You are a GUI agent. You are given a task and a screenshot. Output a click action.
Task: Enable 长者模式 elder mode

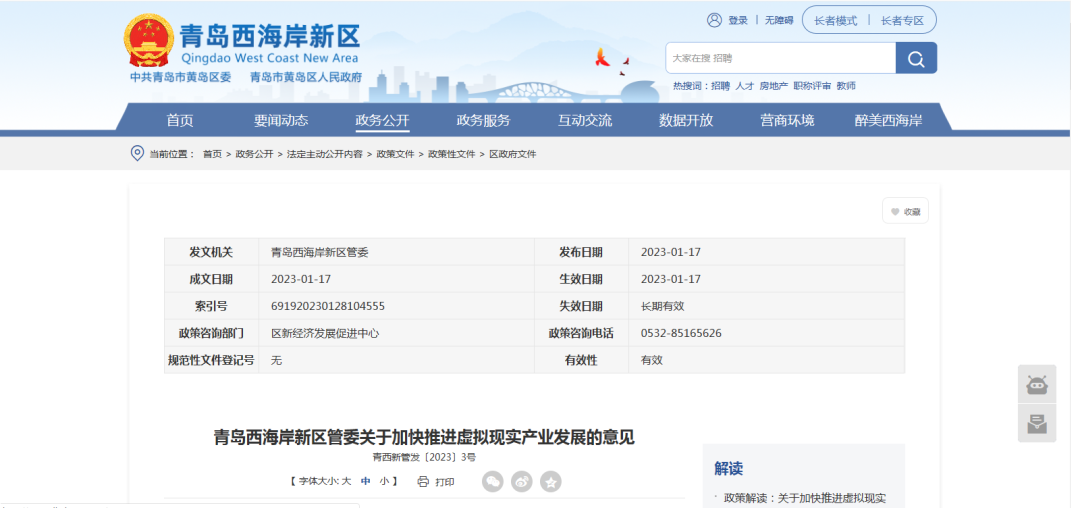[x=835, y=20]
